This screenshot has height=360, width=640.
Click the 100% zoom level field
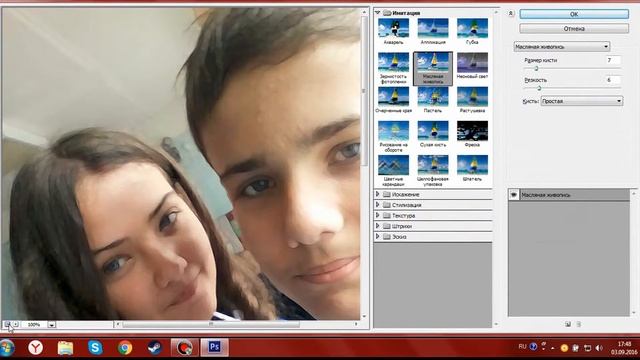34,324
